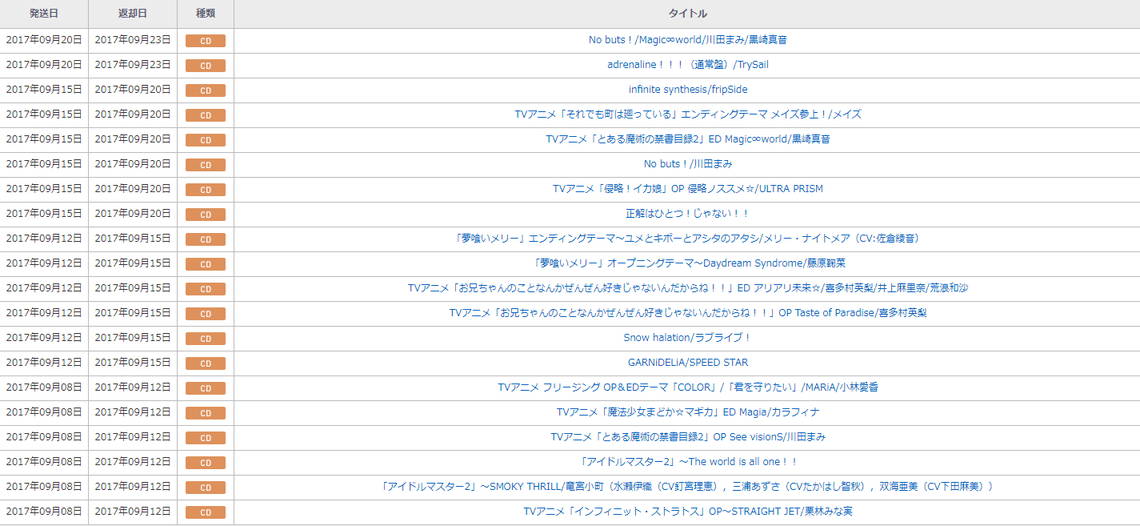Viewport: 1140px width, 526px height.
Task: Open the adrenaline！！！ TrySail title link
Action: [687, 65]
